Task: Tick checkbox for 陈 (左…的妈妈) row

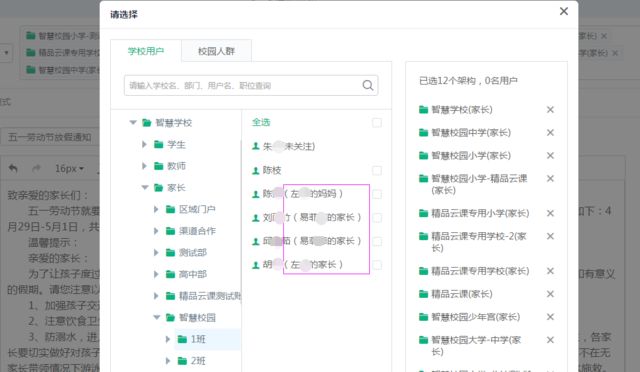Action: tap(377, 194)
